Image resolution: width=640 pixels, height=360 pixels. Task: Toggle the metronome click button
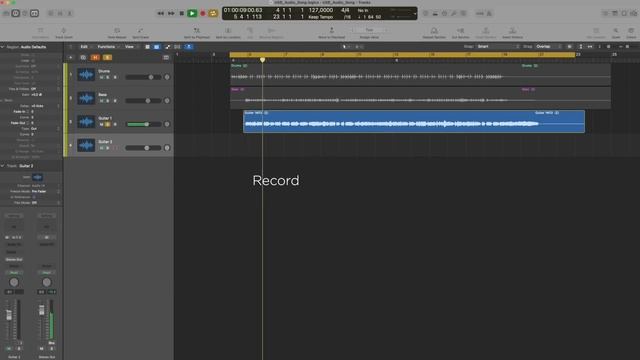[x=489, y=13]
